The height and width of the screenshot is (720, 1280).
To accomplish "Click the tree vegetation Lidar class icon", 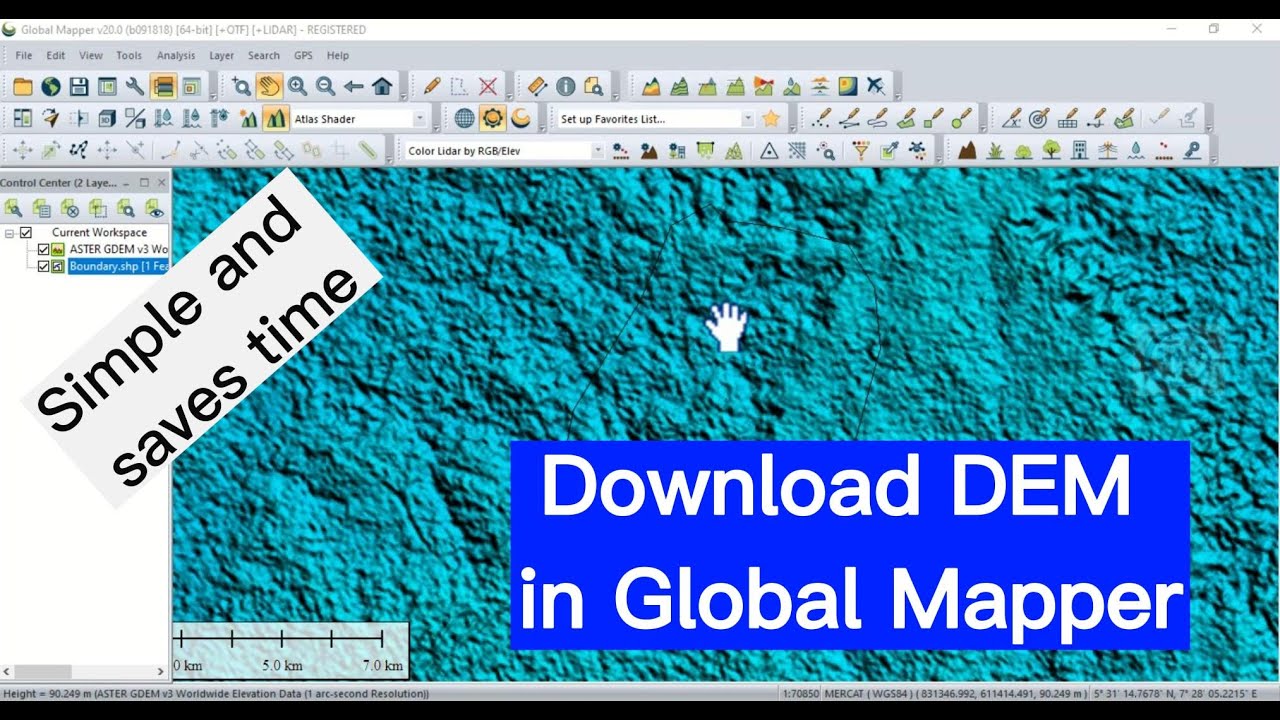I will 1051,150.
